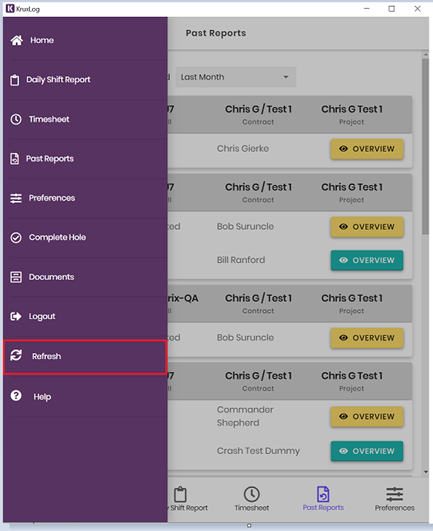Click the Preferences sliders icon in sidebar
Image resolution: width=433 pixels, height=531 pixels.
click(x=16, y=198)
